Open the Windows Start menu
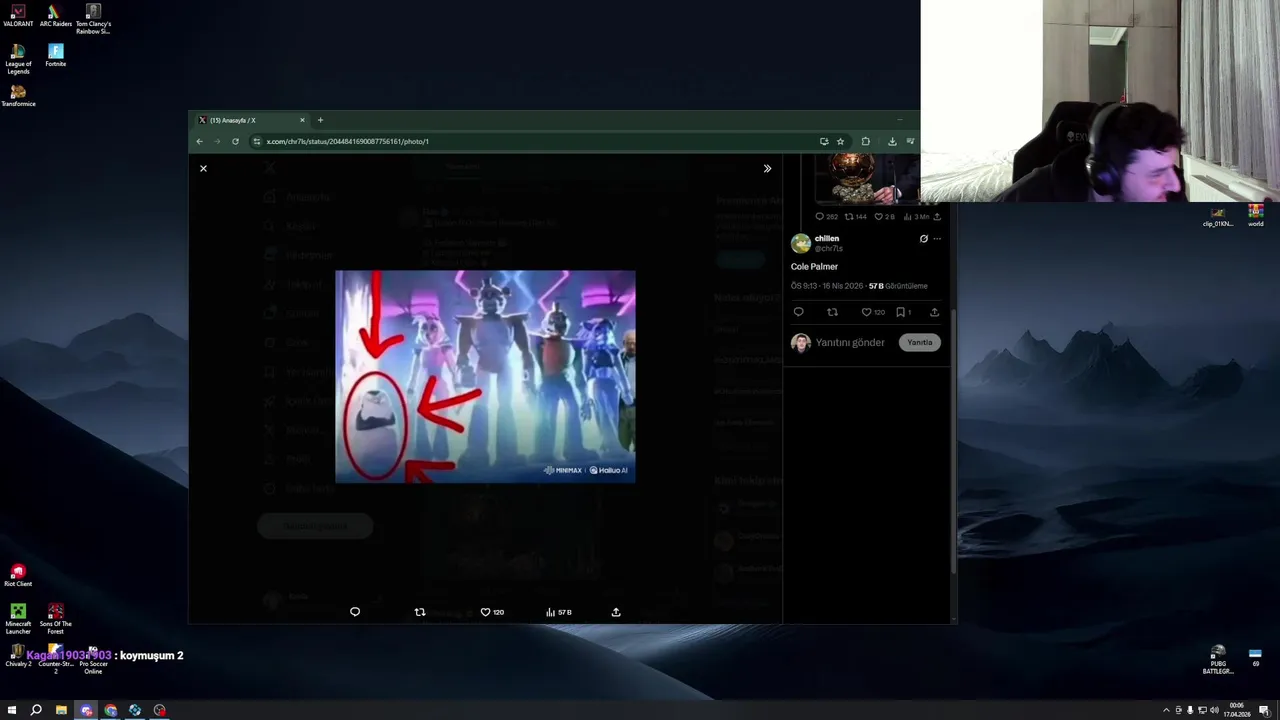 12,710
